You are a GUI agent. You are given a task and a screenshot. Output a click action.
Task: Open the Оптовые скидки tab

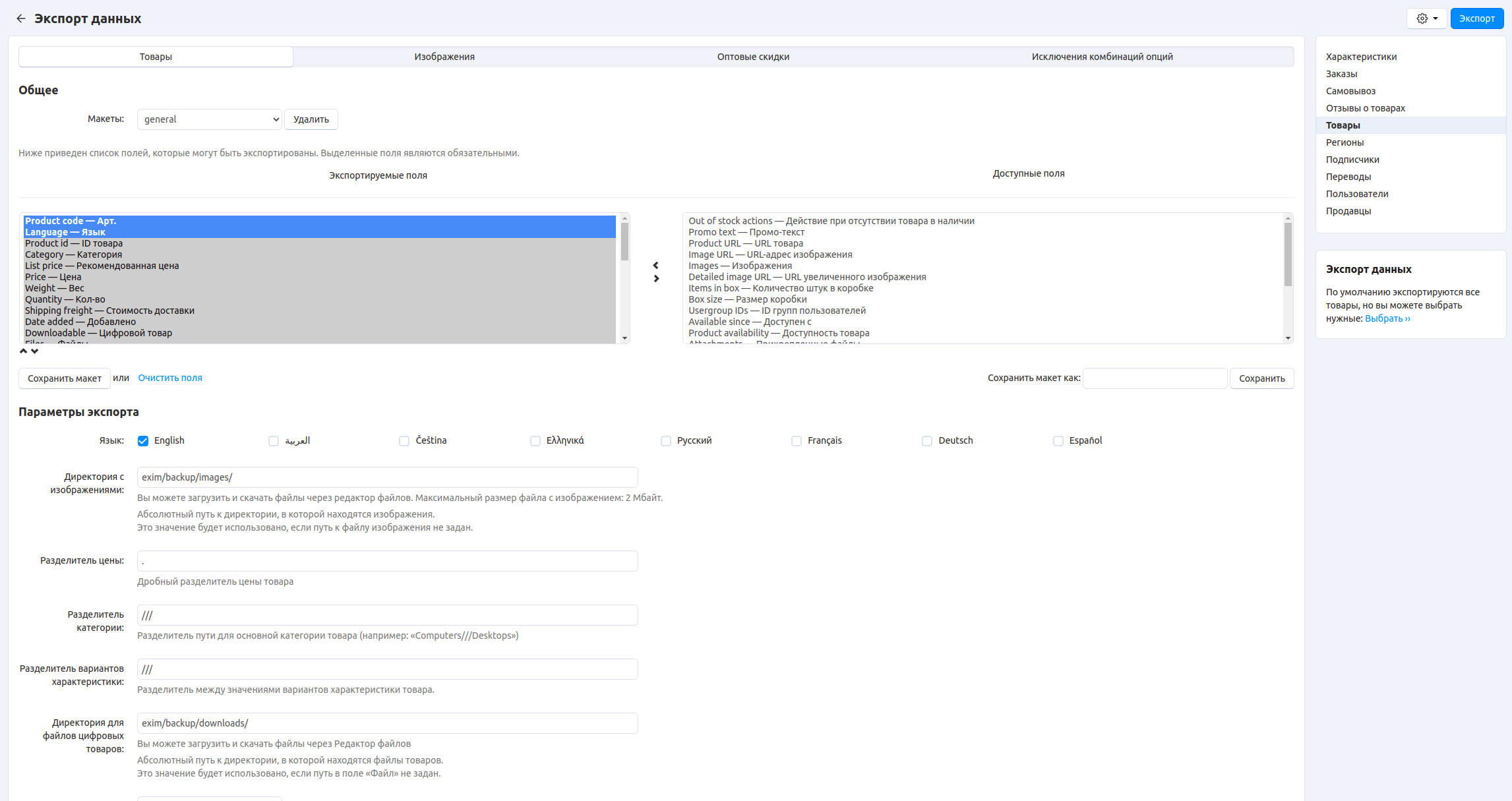coord(753,57)
